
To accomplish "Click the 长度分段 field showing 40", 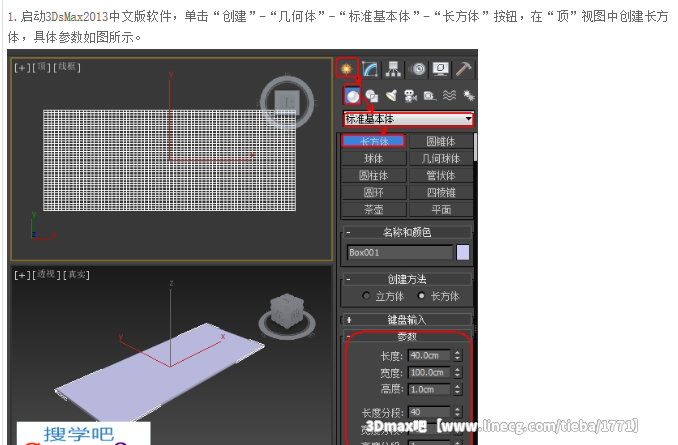I will pyautogui.click(x=429, y=412).
